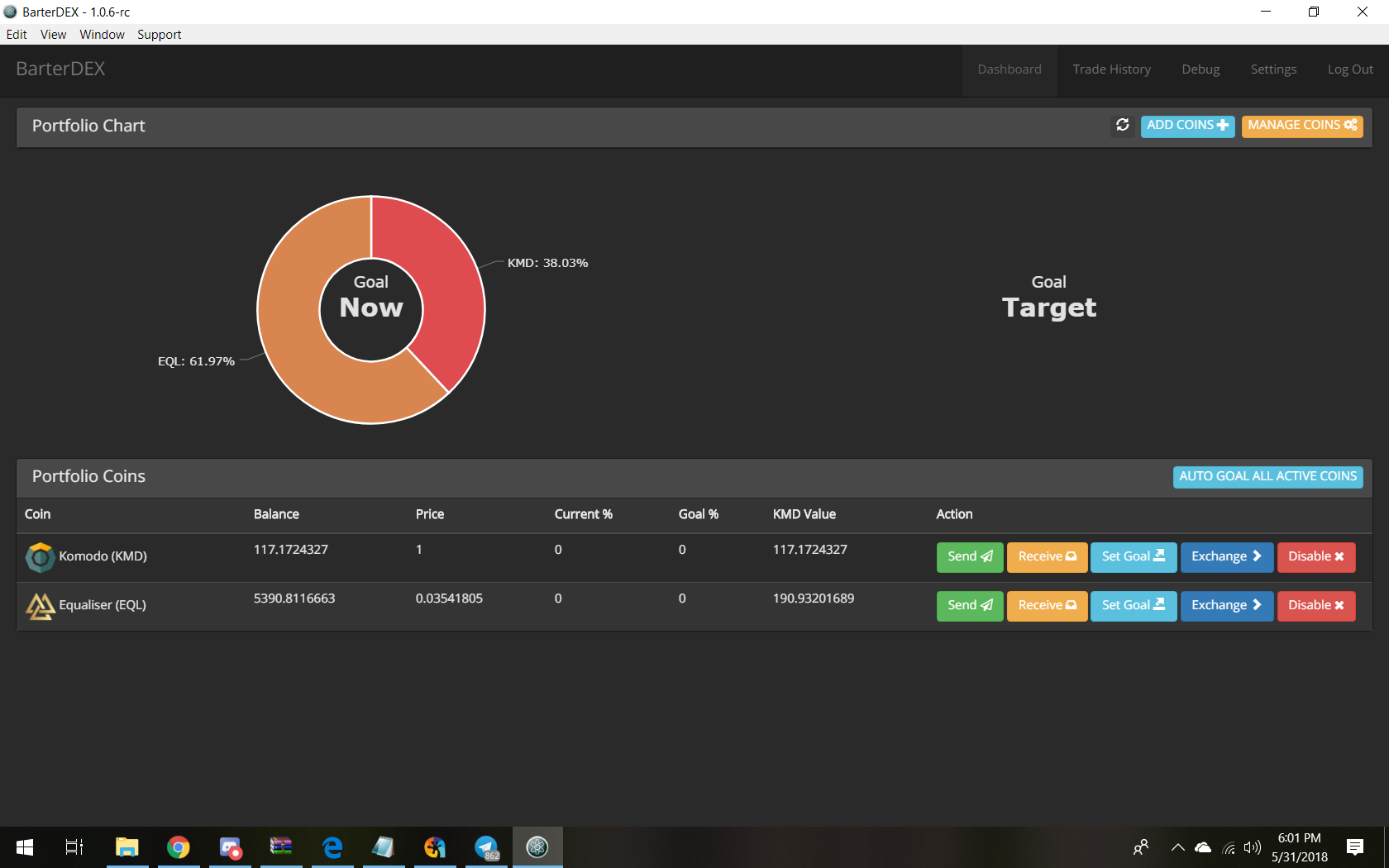This screenshot has height=868, width=1389.
Task: Disable the Komodo (KMD) coin
Action: coord(1316,557)
